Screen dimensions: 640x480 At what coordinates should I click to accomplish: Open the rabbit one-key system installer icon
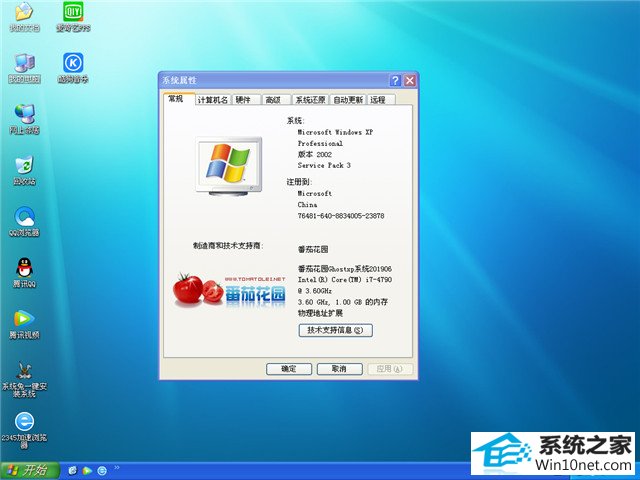click(24, 379)
